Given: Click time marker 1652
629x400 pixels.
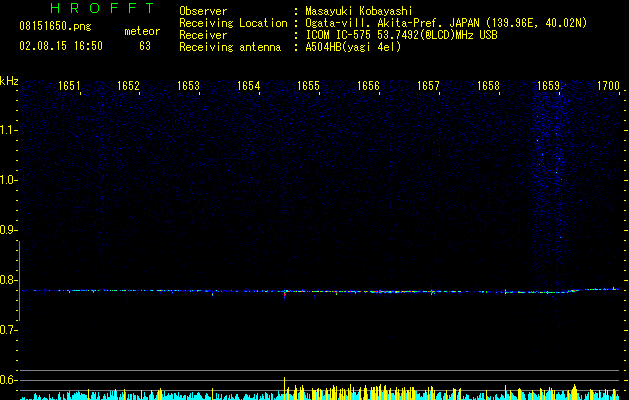Looking at the screenshot, I should pyautogui.click(x=128, y=86).
